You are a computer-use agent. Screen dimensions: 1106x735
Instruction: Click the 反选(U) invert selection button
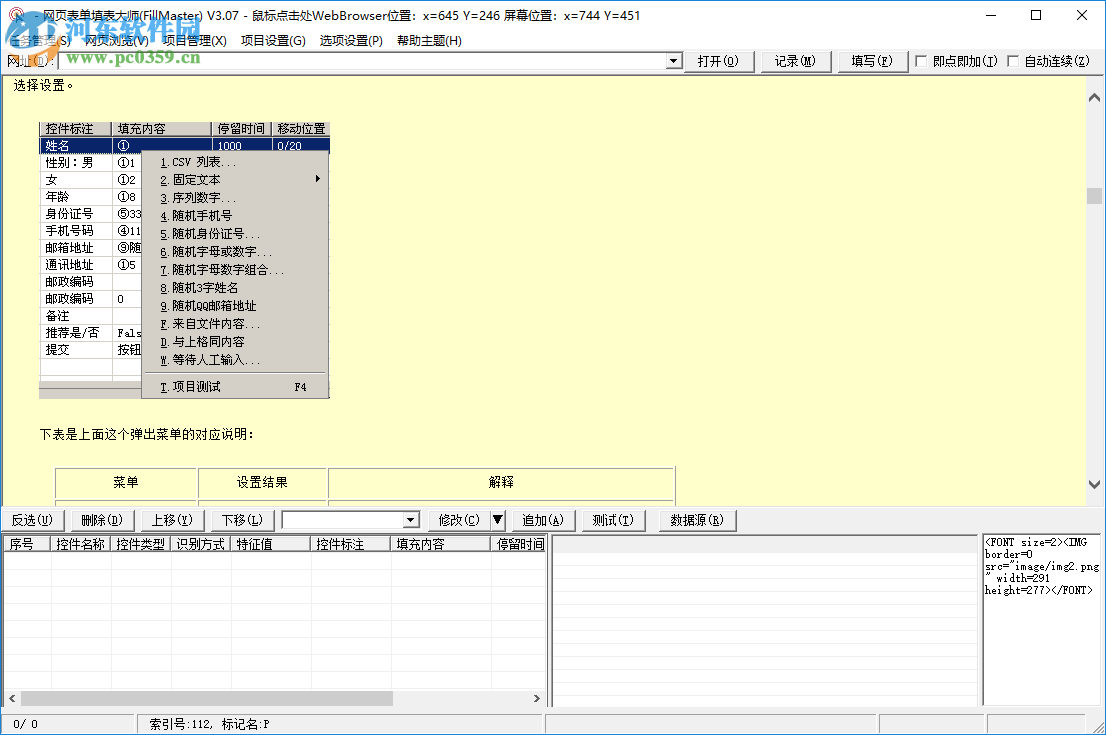pyautogui.click(x=34, y=520)
